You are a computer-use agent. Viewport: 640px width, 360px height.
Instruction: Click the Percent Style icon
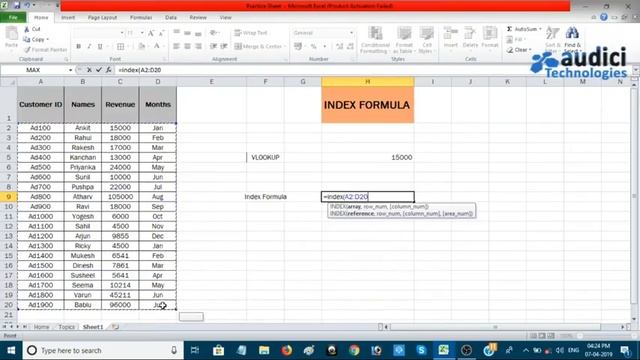[313, 47]
